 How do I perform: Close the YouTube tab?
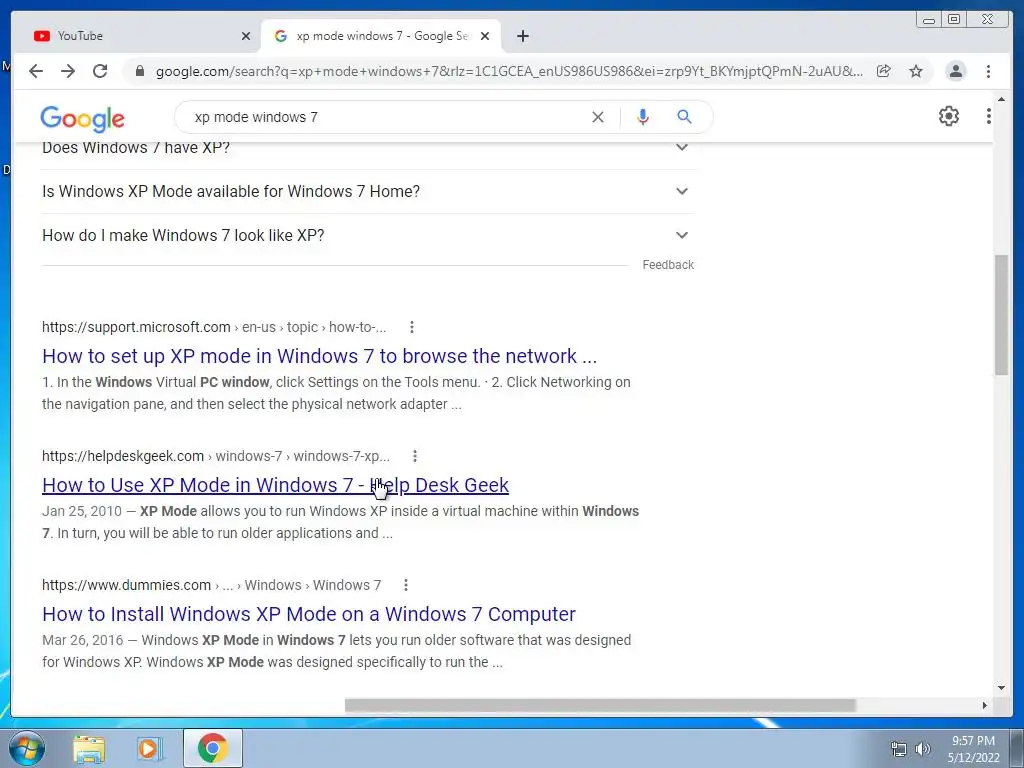click(246, 36)
